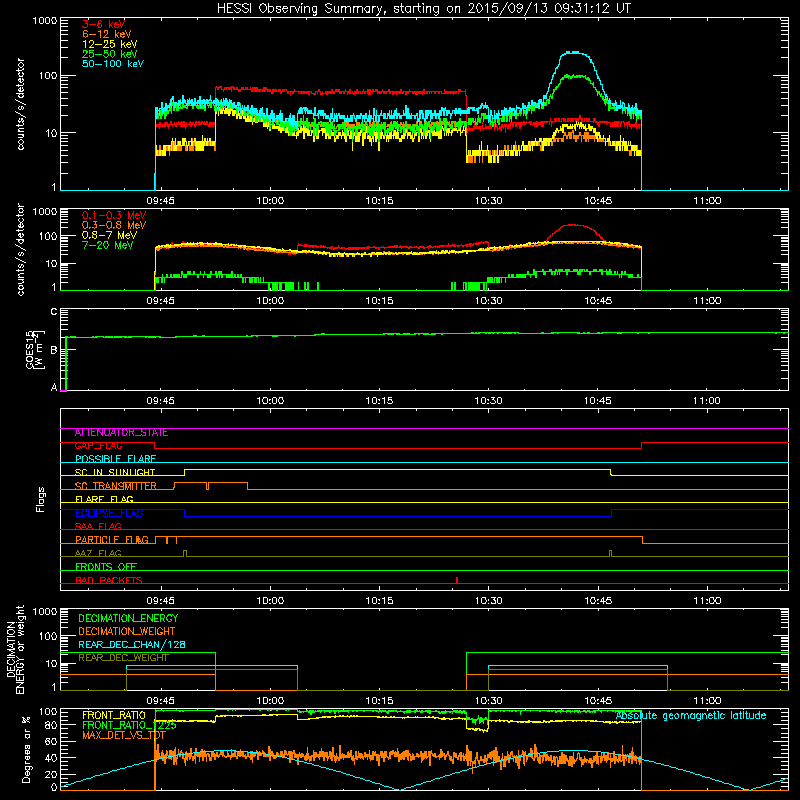Click the Absolute geomagnetic latitude label

[691, 715]
